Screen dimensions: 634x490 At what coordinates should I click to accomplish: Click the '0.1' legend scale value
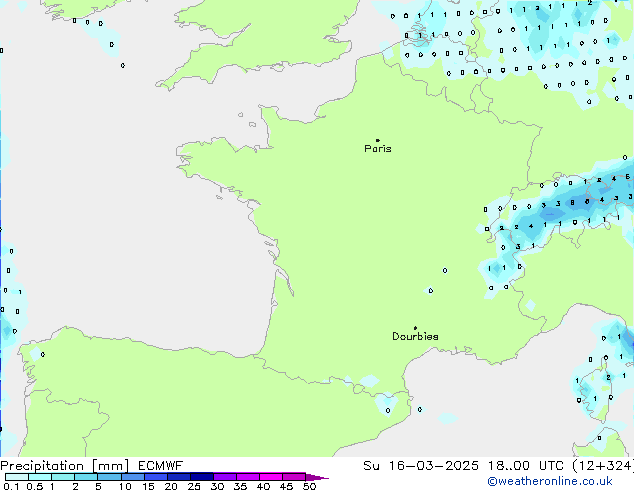click(11, 486)
